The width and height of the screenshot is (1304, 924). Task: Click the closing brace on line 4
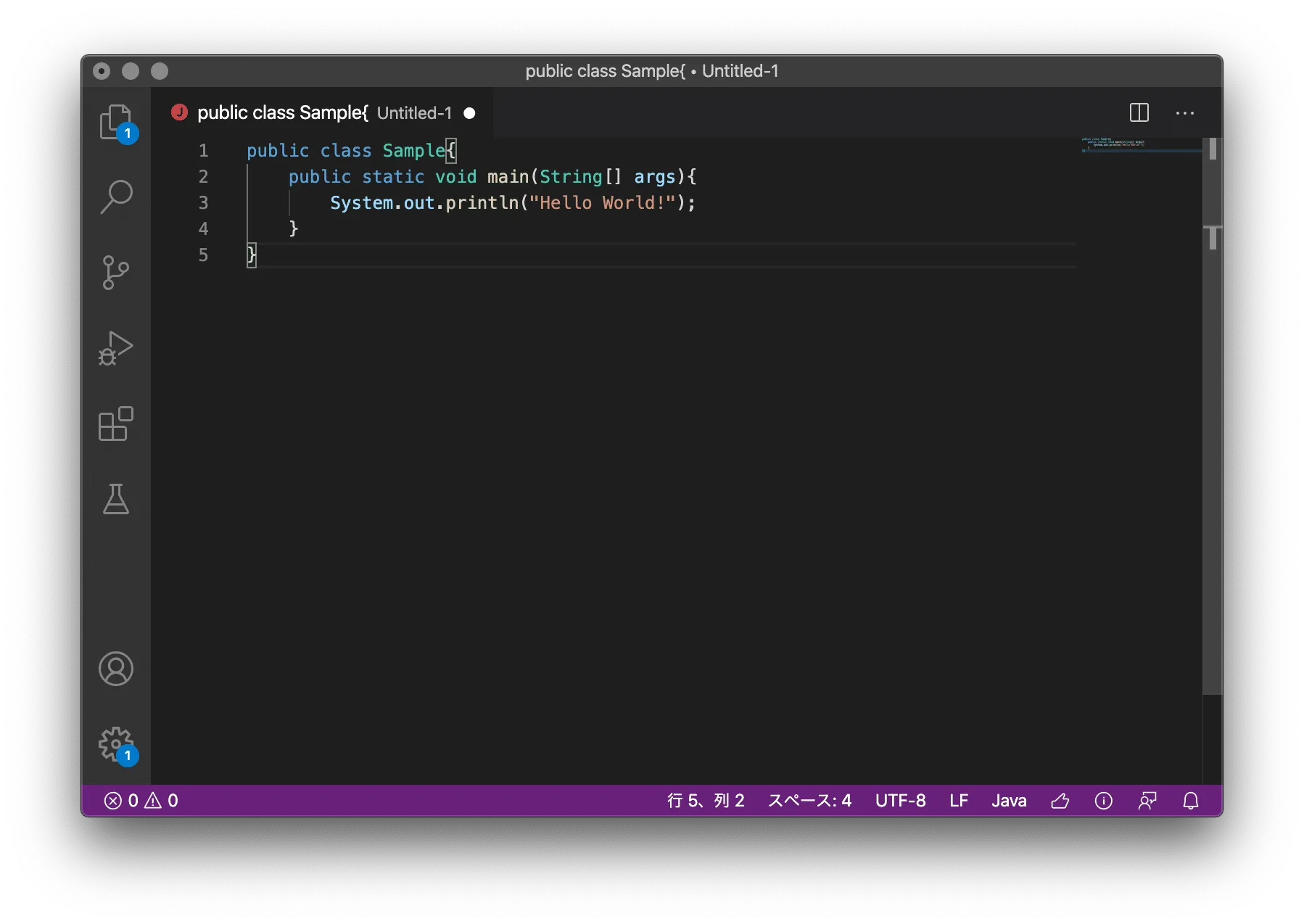(294, 228)
